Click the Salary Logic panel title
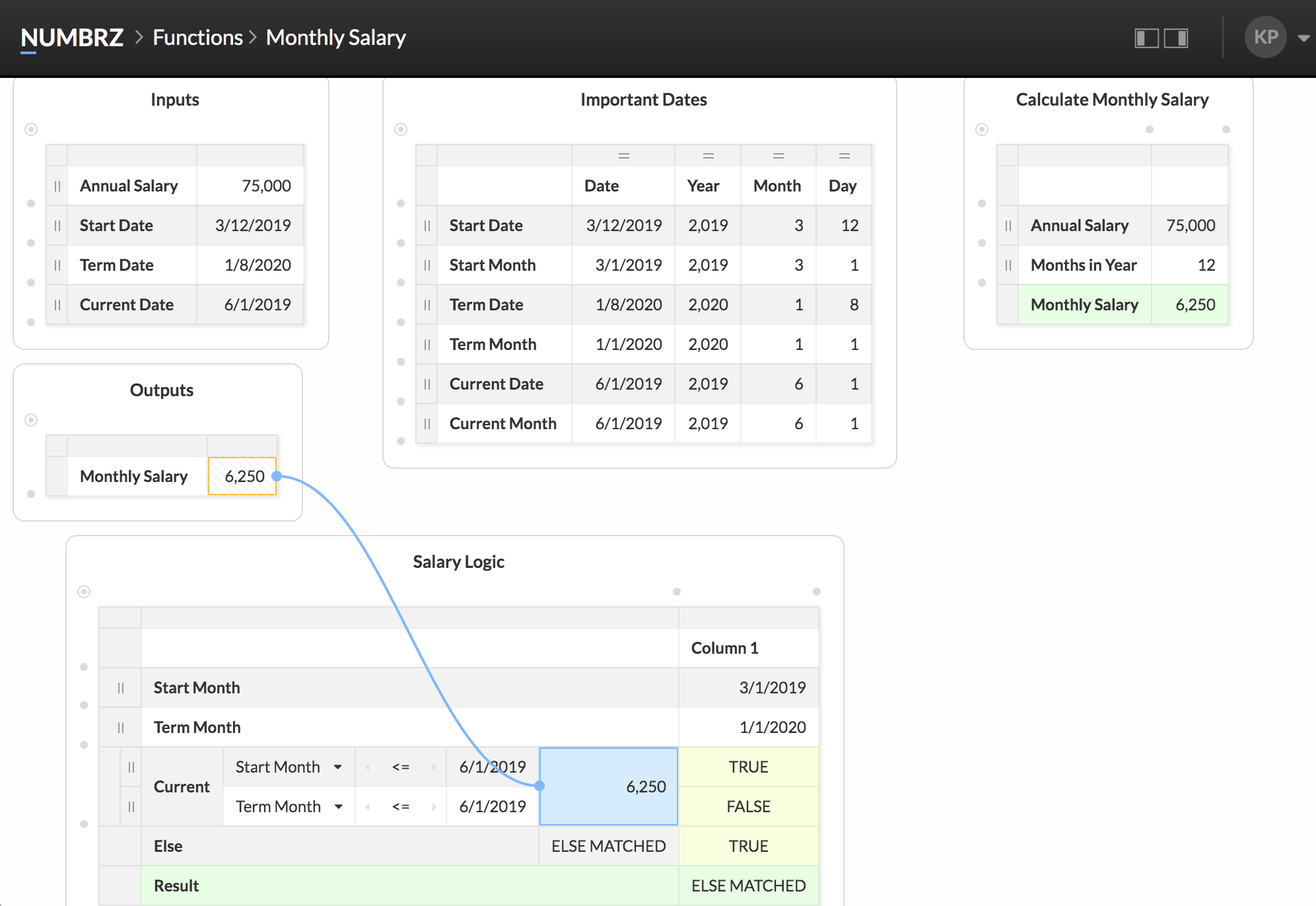1316x906 pixels. 458,562
